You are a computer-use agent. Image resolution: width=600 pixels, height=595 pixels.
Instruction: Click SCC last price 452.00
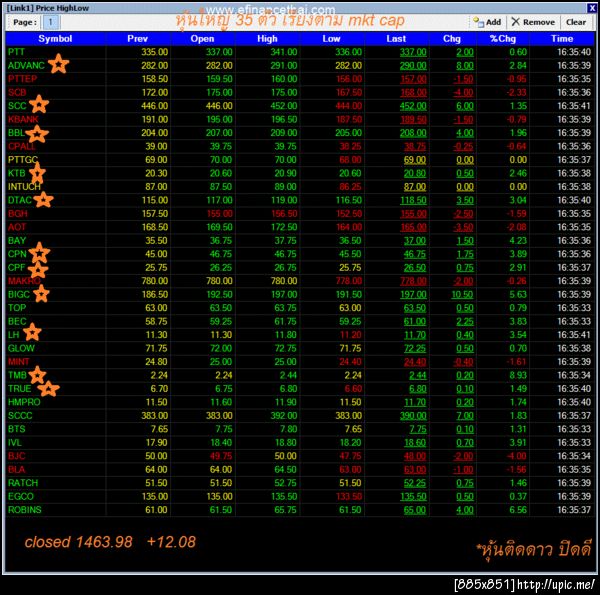pos(413,106)
